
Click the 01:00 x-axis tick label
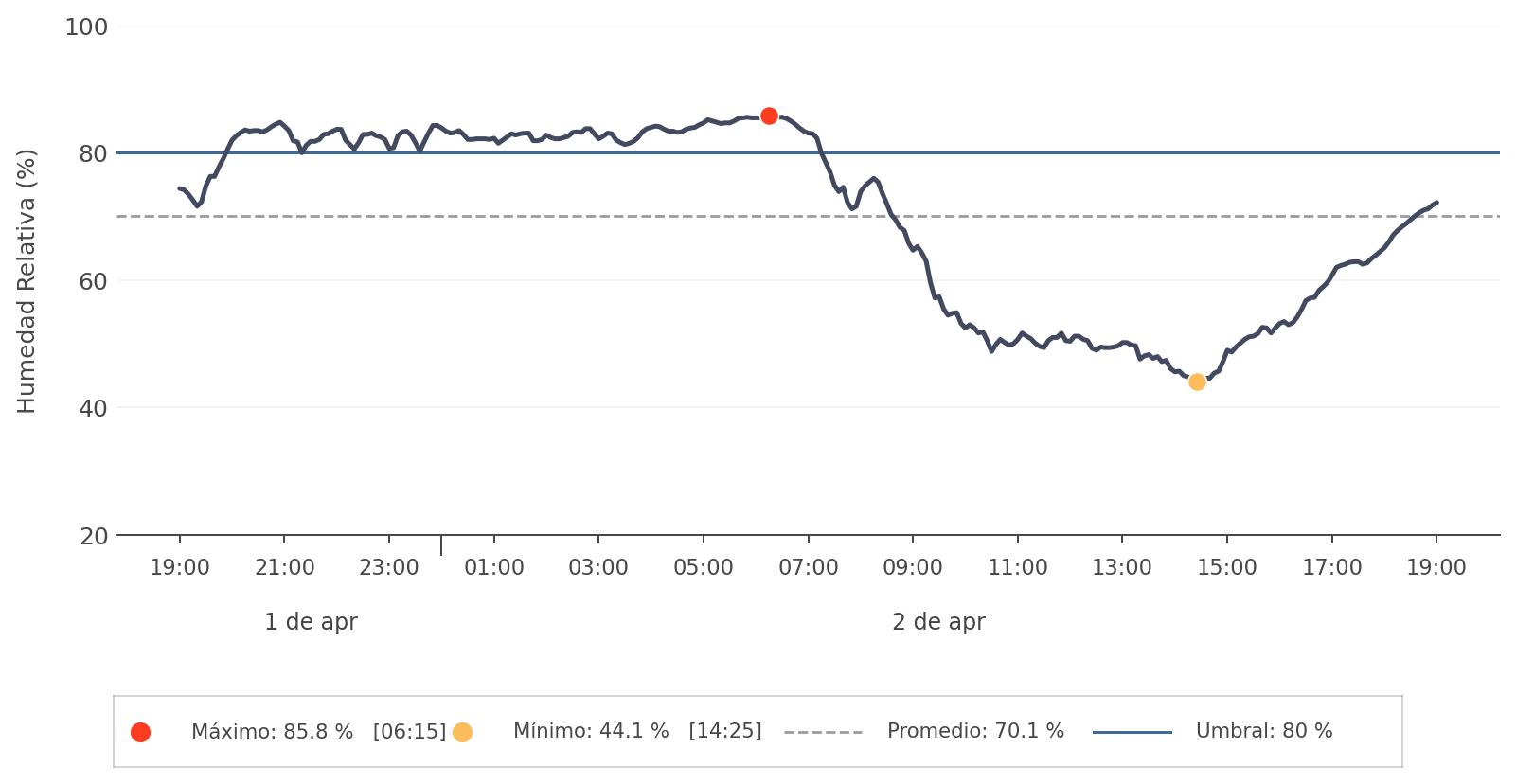point(494,568)
